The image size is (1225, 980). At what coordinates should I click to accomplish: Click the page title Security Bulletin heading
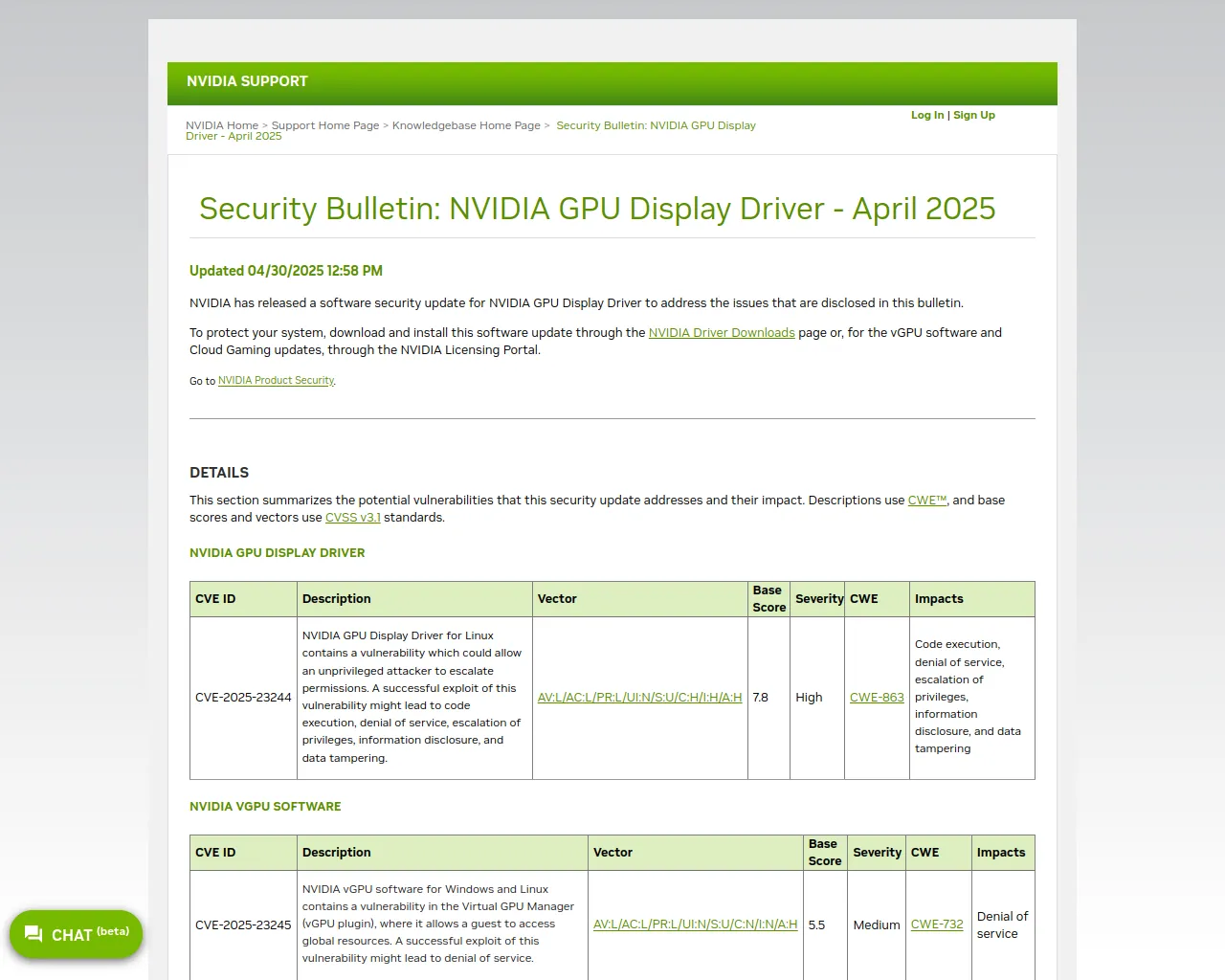click(x=597, y=209)
